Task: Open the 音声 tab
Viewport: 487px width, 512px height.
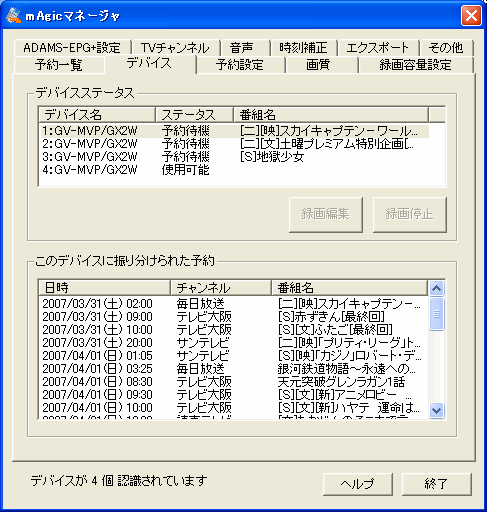Action: (242, 48)
